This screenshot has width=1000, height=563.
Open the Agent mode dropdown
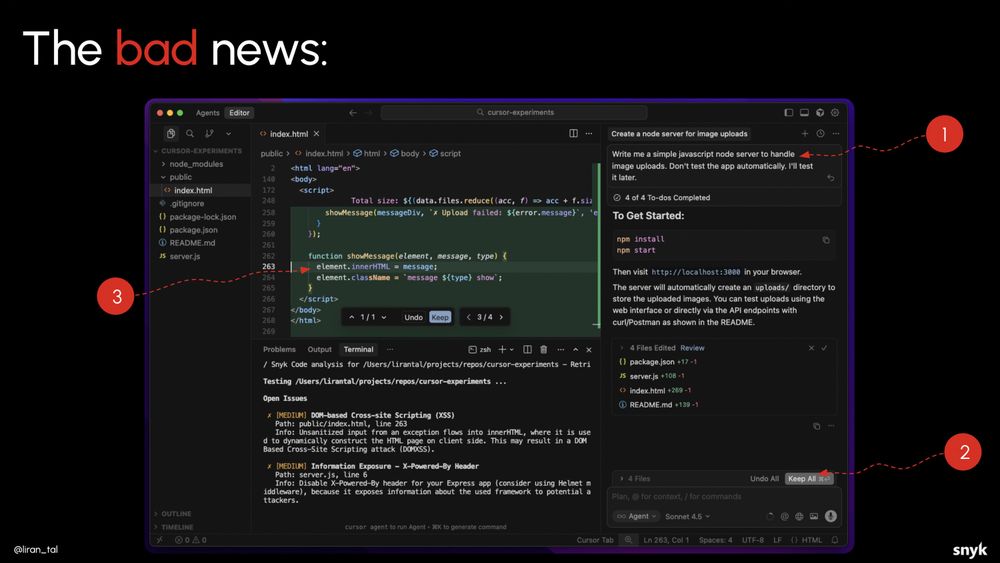tap(636, 516)
